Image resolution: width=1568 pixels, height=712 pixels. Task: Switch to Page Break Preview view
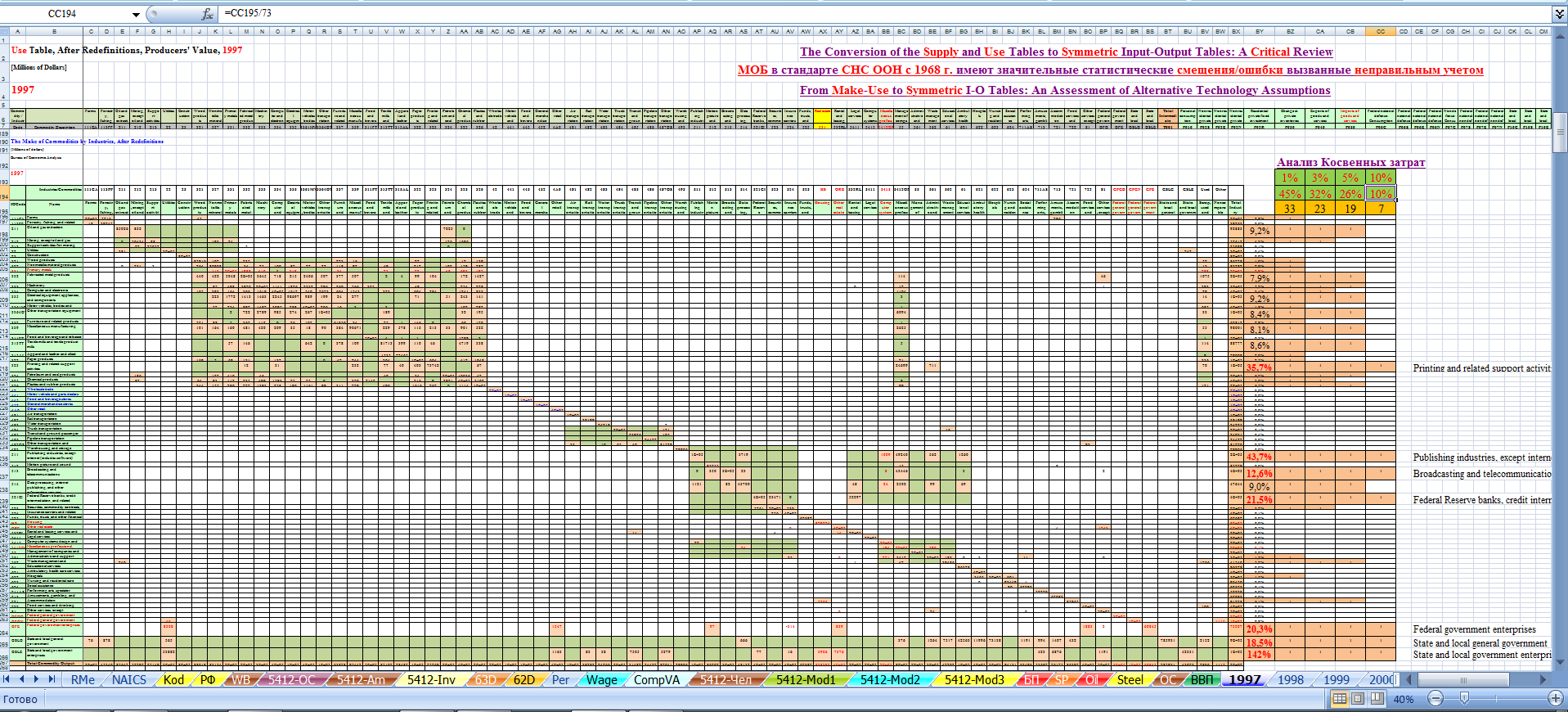pos(1377,699)
